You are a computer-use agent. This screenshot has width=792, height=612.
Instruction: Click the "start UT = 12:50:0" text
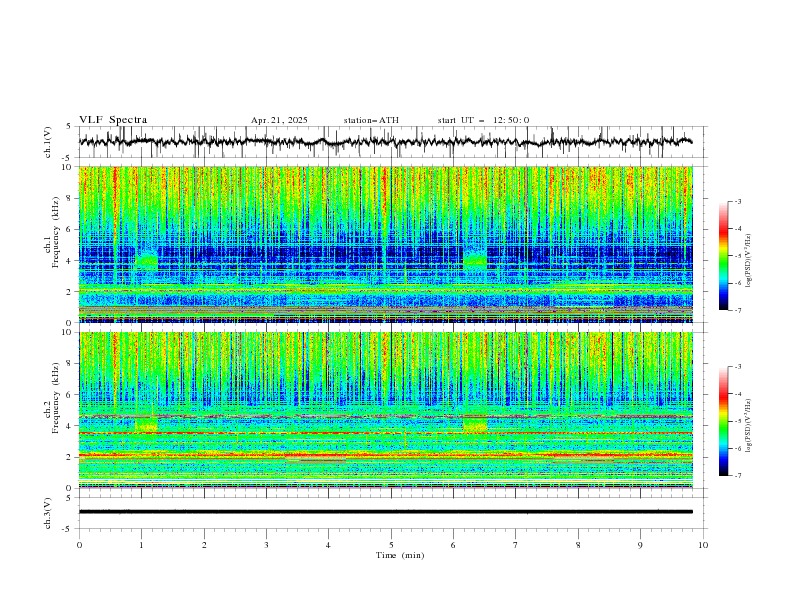pos(483,120)
